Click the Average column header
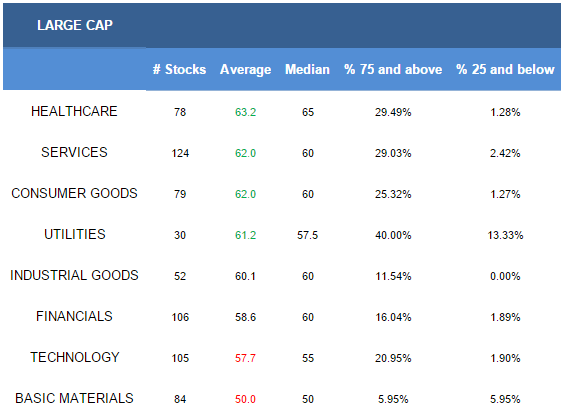566x418 pixels. (245, 70)
